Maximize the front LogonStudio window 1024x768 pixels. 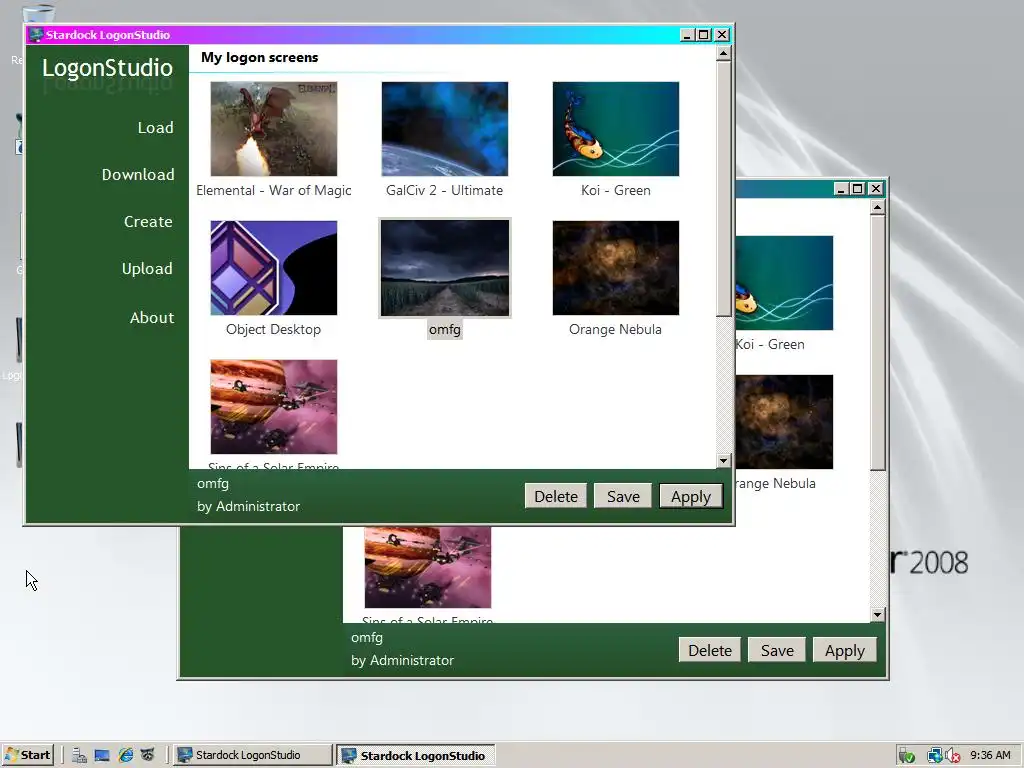(x=704, y=35)
